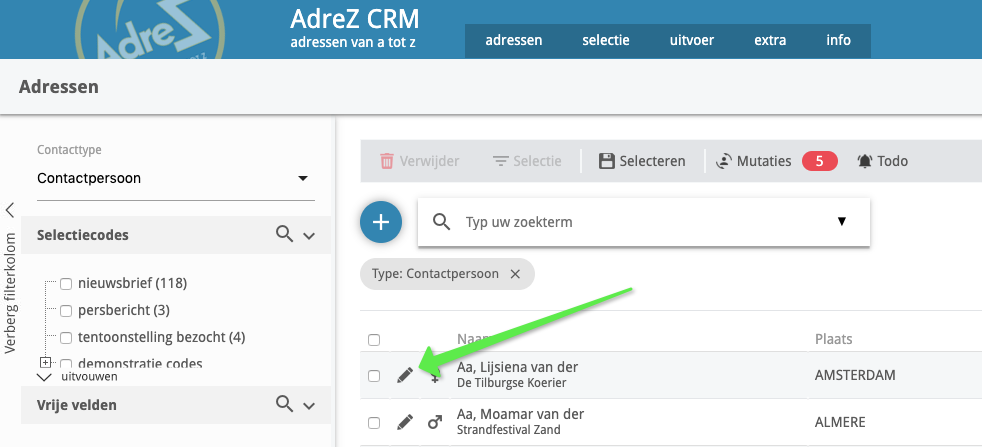
Task: Click the male gender icon for Moamar
Action: tap(435, 422)
